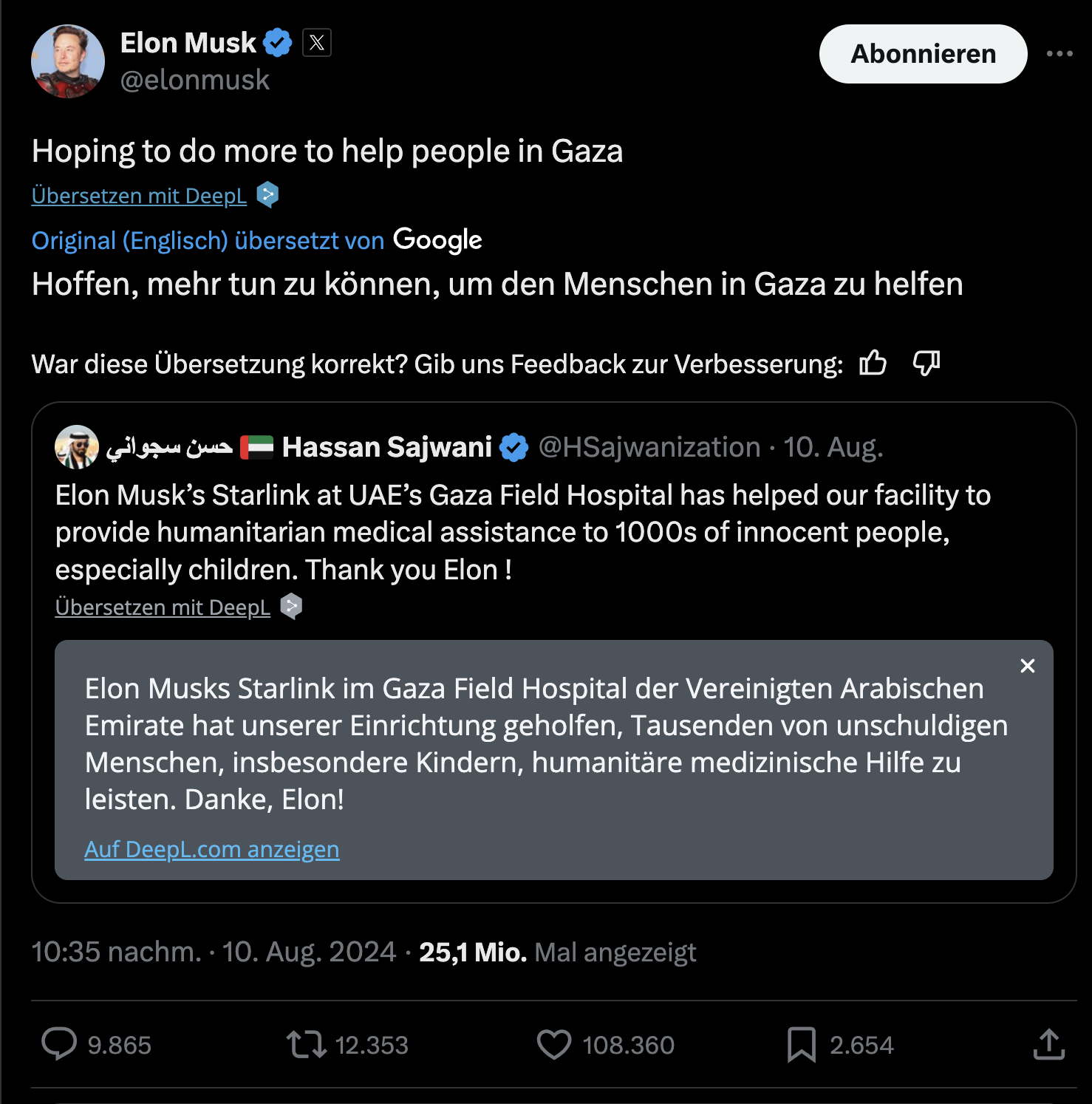Click Elon Musk's blue verified checkmark

coord(279,43)
